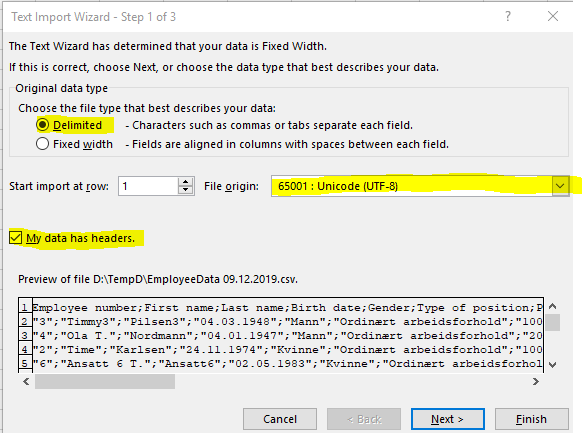The height and width of the screenshot is (433, 582).
Task: Click the horizontal preview scrollbar thumb
Action: tap(105, 381)
